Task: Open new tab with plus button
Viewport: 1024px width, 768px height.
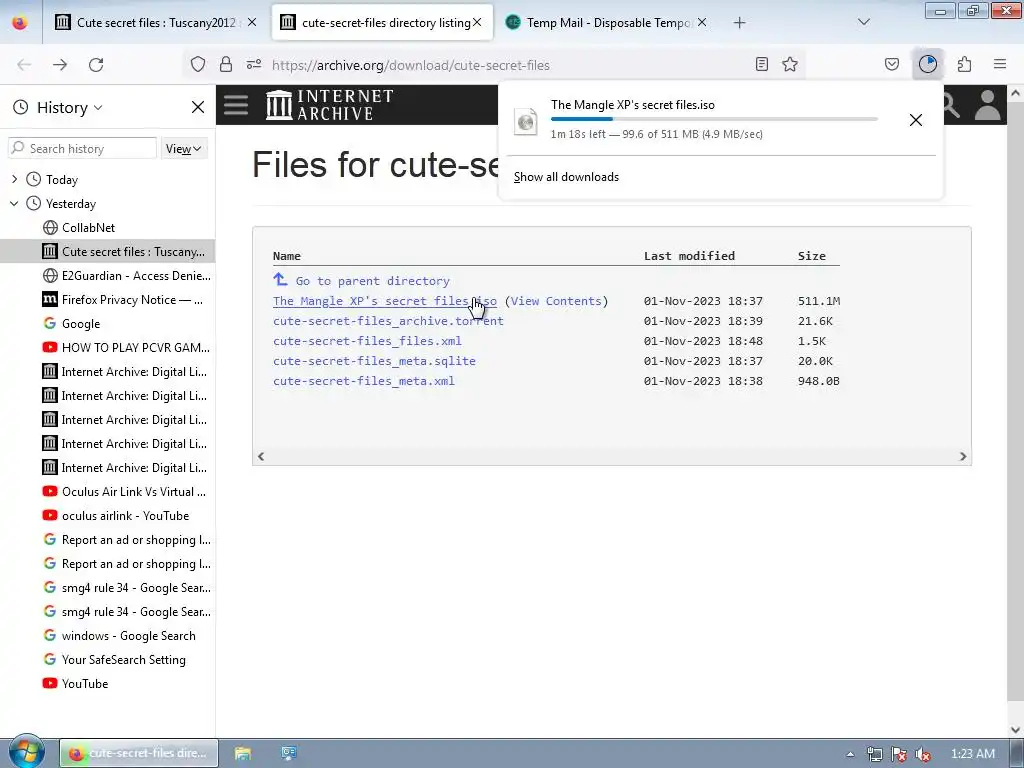Action: 739,23
